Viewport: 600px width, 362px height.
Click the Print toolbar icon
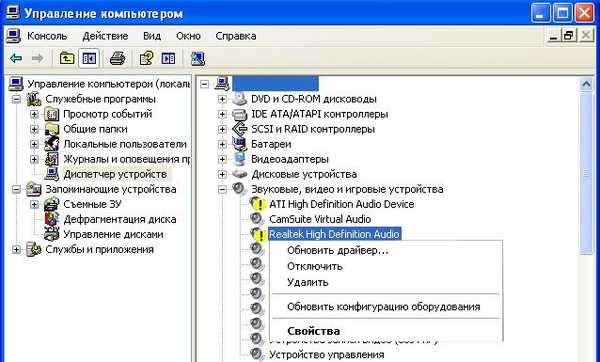pyautogui.click(x=117, y=59)
